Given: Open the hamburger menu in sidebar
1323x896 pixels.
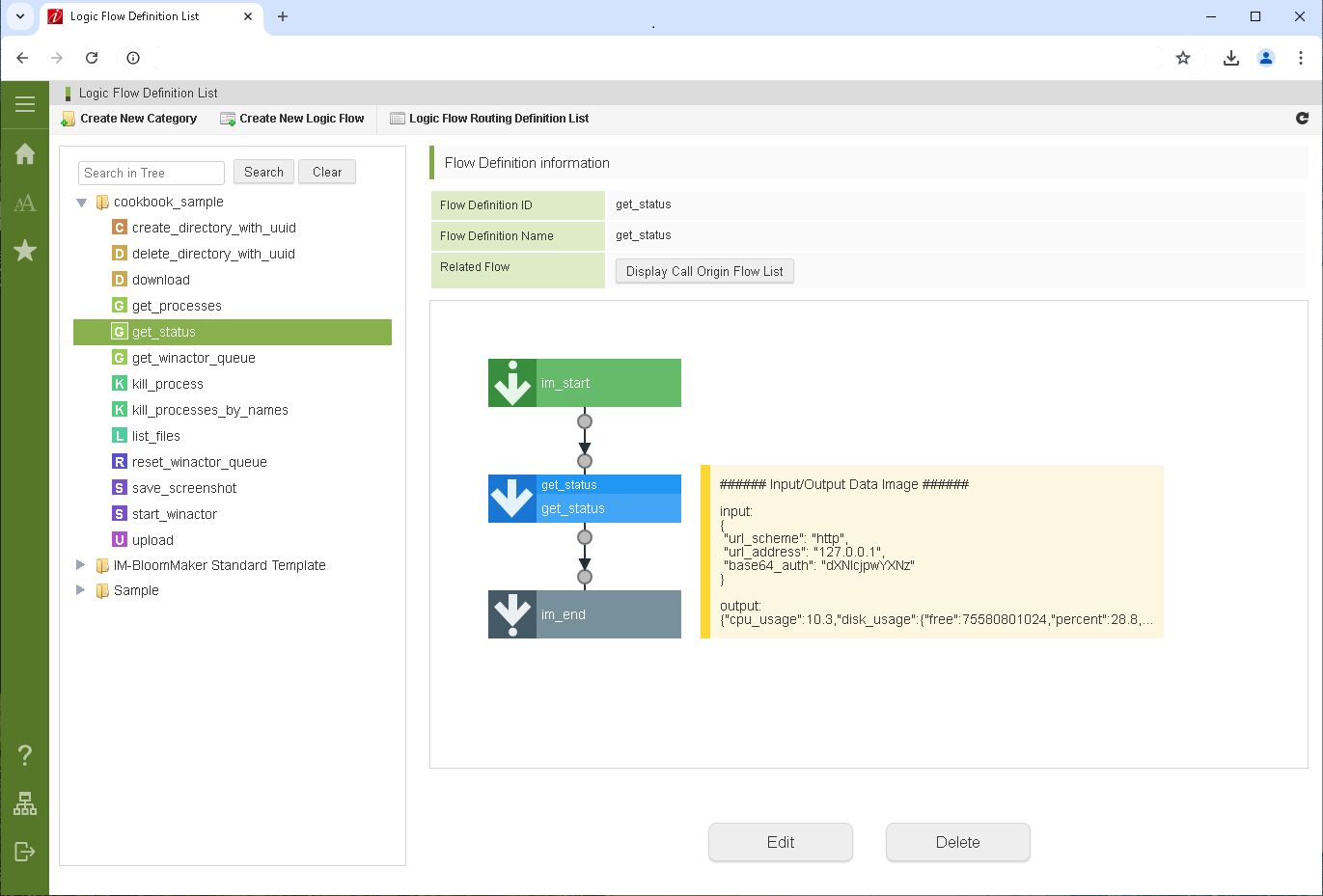Looking at the screenshot, I should coord(25,104).
